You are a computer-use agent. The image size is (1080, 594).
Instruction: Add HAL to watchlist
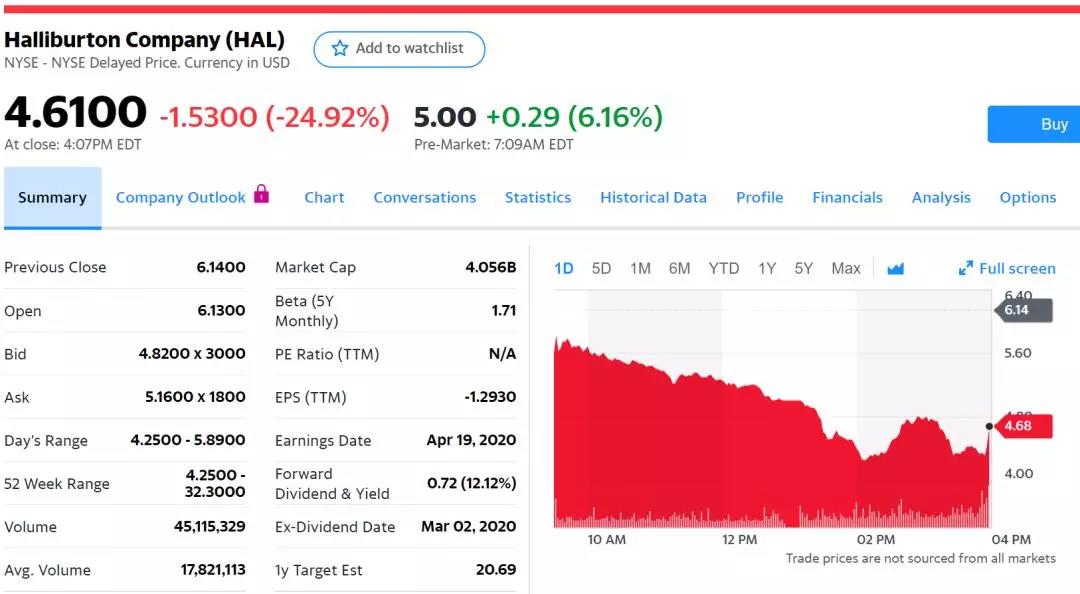399,49
